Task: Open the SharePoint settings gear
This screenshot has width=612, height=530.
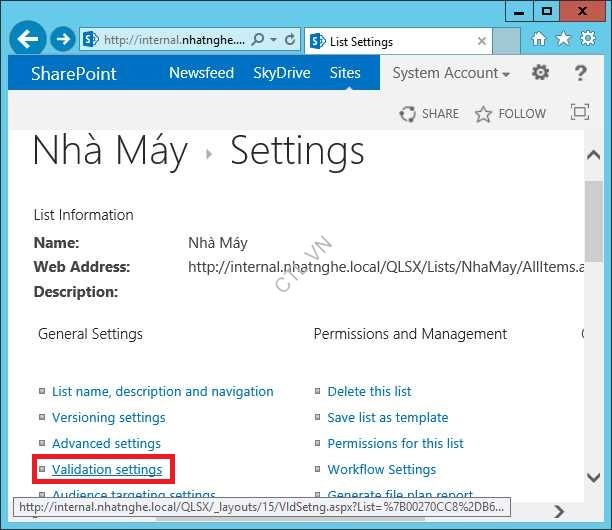Action: coord(540,73)
